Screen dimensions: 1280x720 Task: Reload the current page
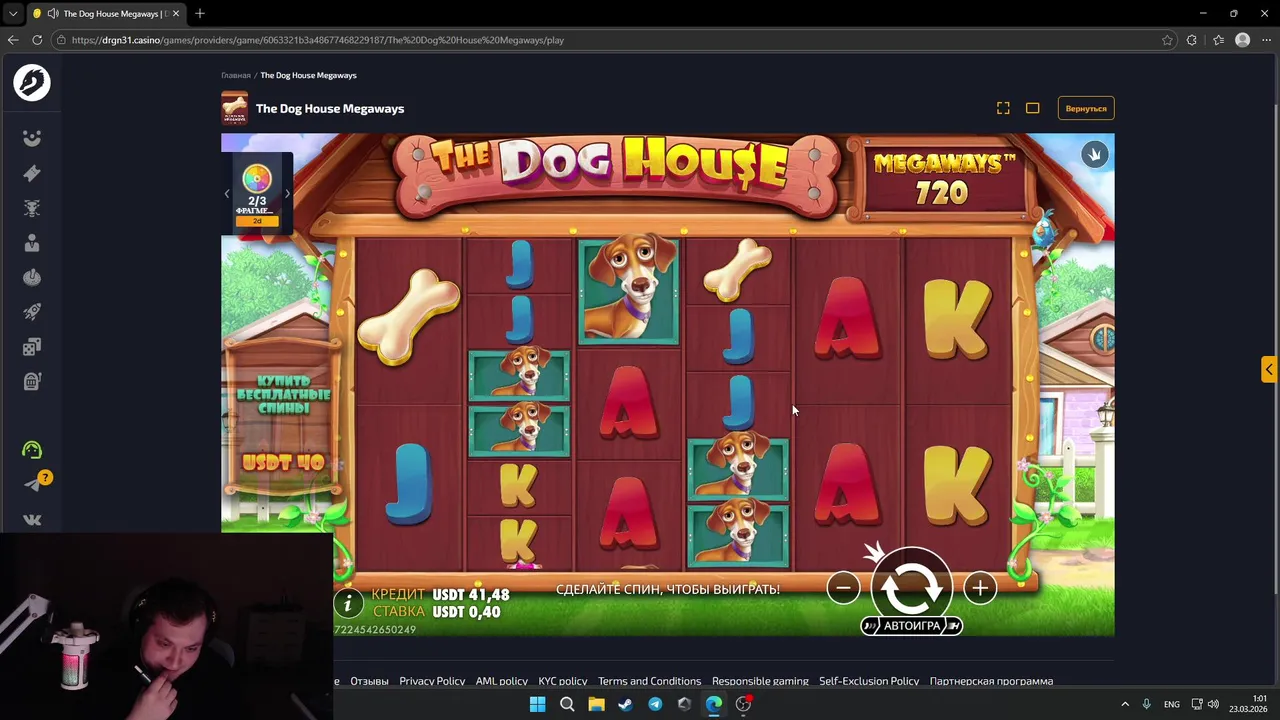[x=37, y=40]
